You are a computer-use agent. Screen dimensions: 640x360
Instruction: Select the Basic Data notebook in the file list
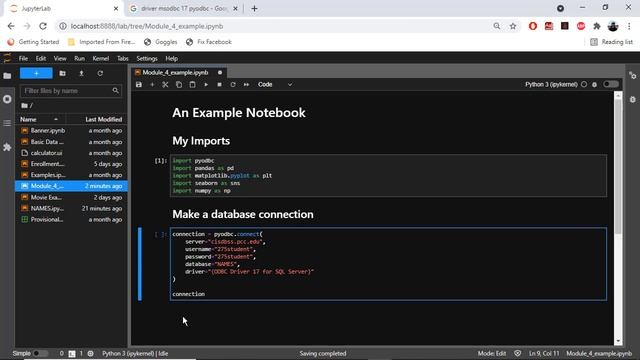pyautogui.click(x=71, y=142)
